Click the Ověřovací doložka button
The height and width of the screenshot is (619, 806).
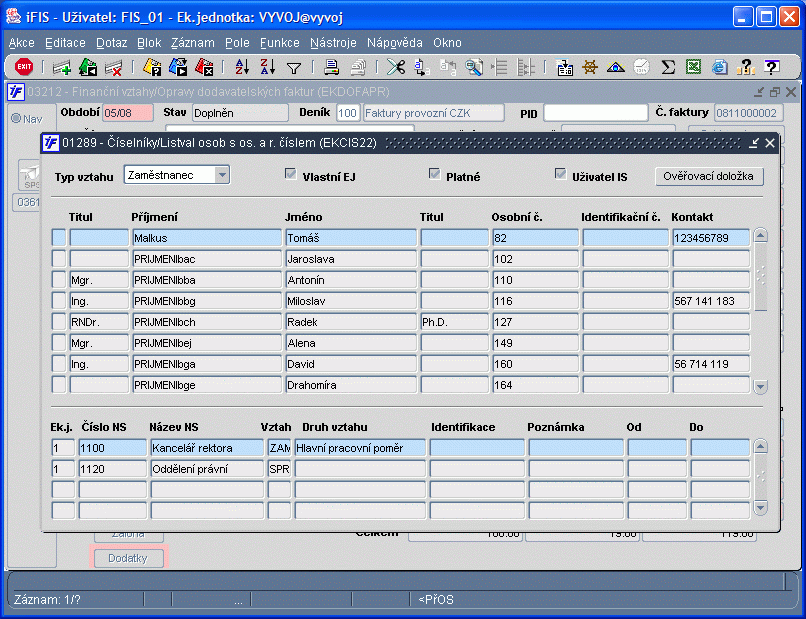coord(709,176)
